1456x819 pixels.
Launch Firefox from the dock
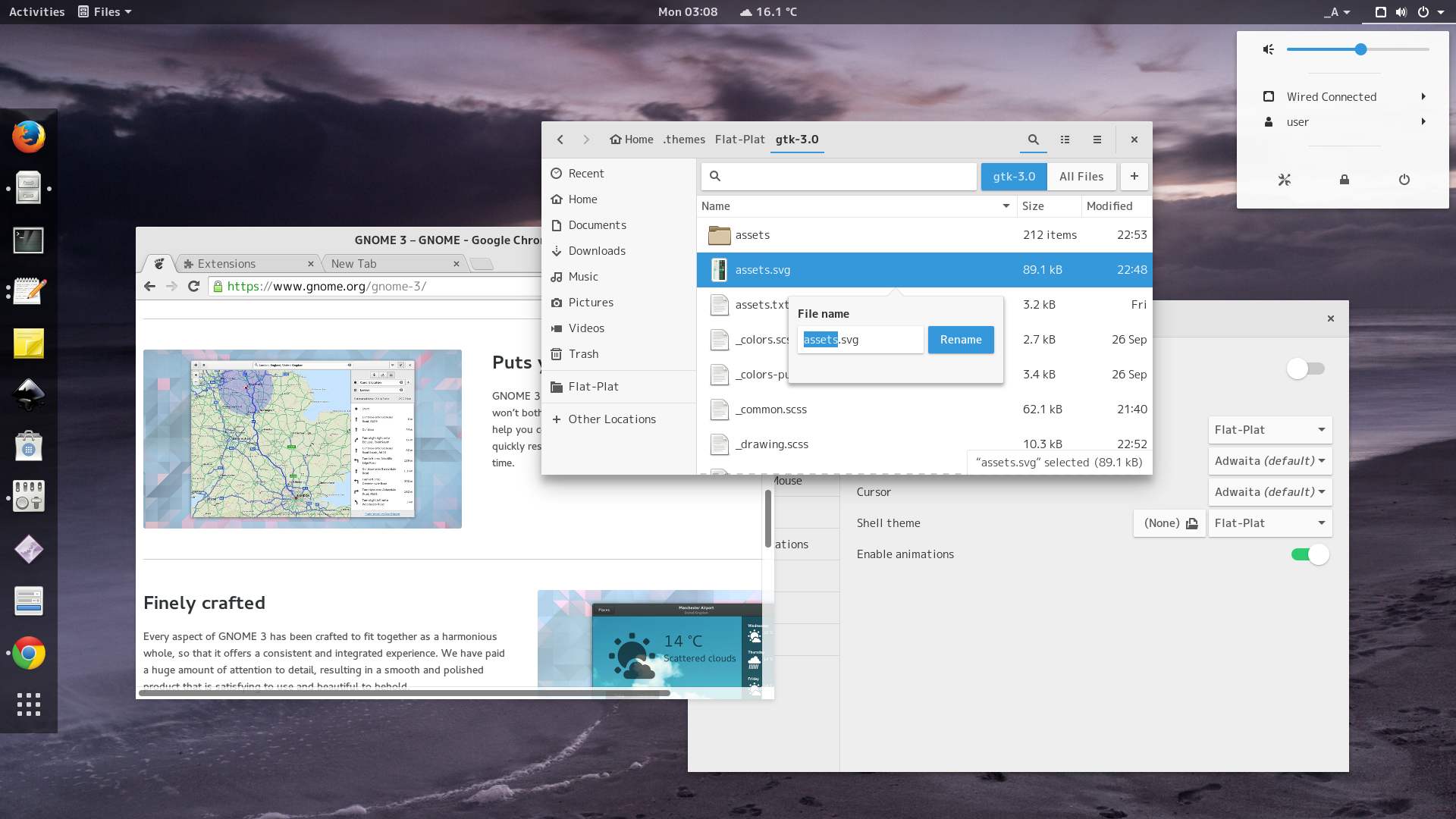pyautogui.click(x=29, y=137)
